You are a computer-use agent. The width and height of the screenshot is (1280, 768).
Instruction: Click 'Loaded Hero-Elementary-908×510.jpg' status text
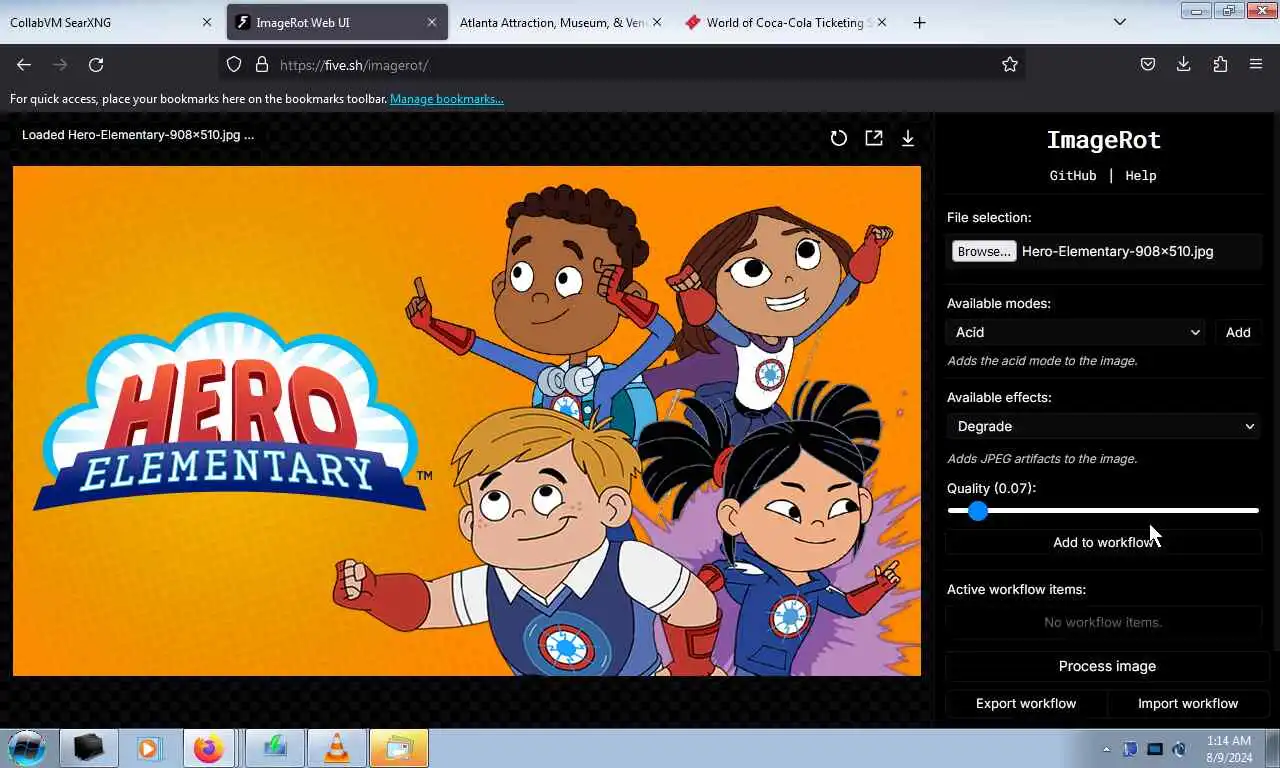(138, 134)
